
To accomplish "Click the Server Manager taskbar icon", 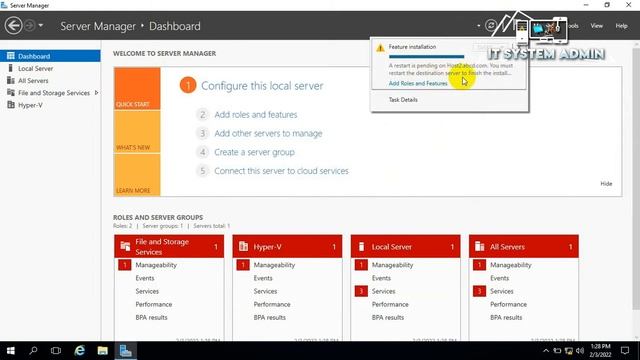I will 125,351.
